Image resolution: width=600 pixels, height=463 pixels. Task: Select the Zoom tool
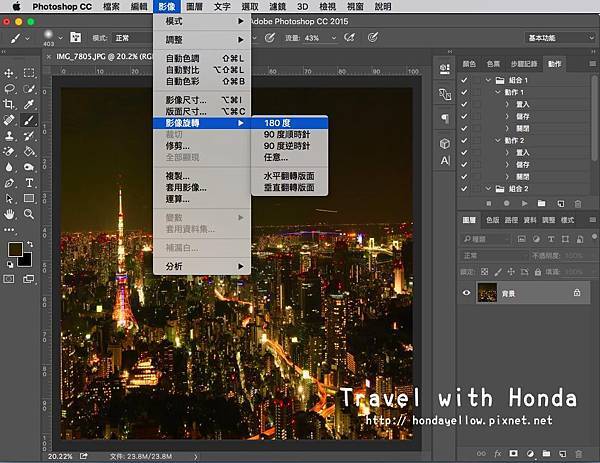(x=29, y=214)
